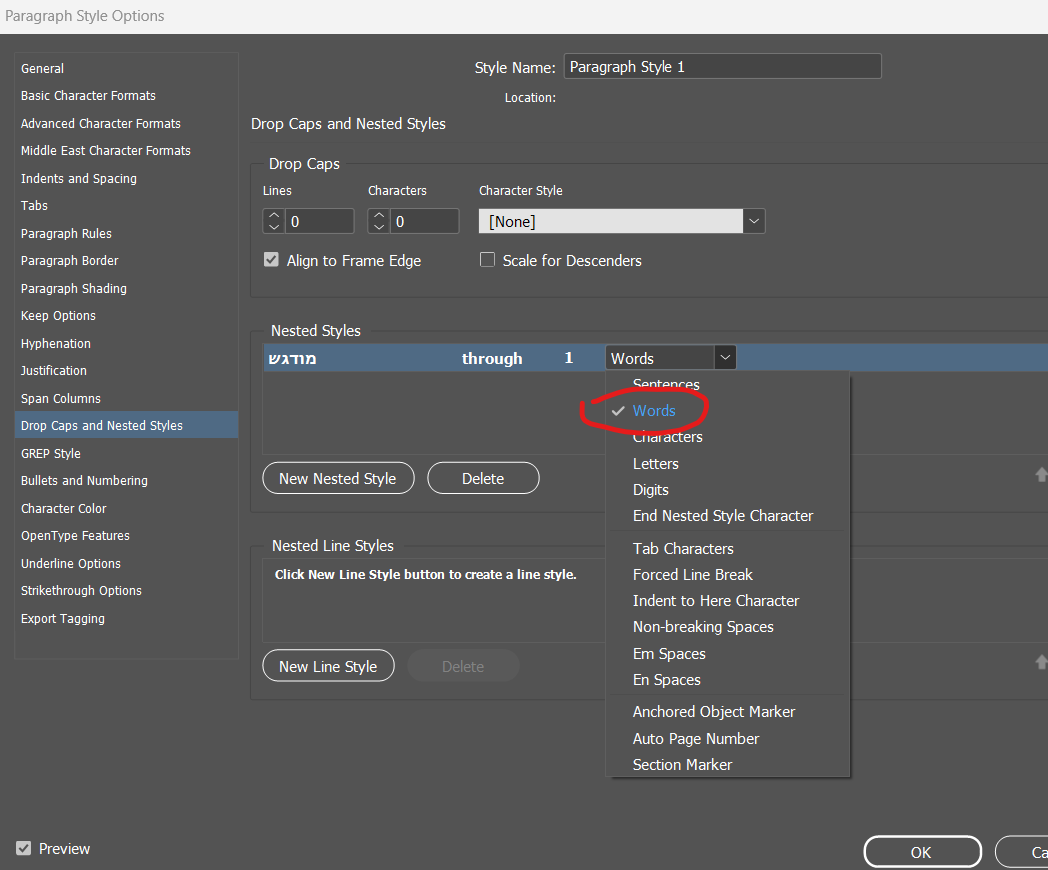Confirm the dialog with OK
This screenshot has height=870, width=1048.
point(922,852)
